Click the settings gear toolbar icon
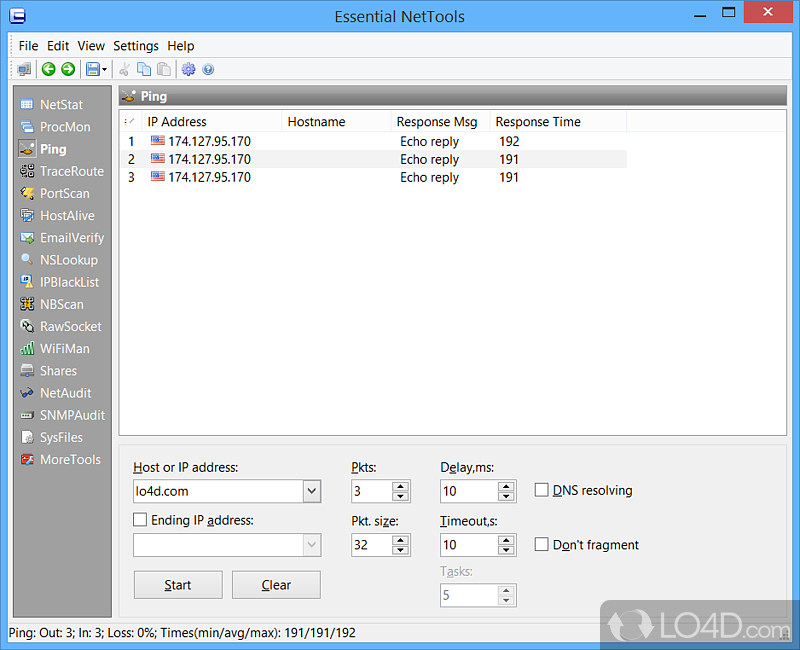The width and height of the screenshot is (800, 650). coord(188,69)
